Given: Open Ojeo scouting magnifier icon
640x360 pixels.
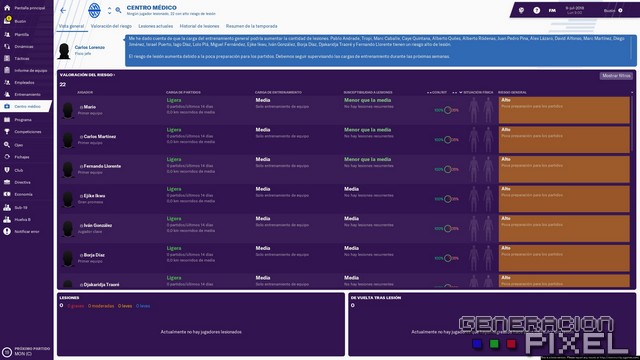Looking at the screenshot, I should click(x=7, y=145).
